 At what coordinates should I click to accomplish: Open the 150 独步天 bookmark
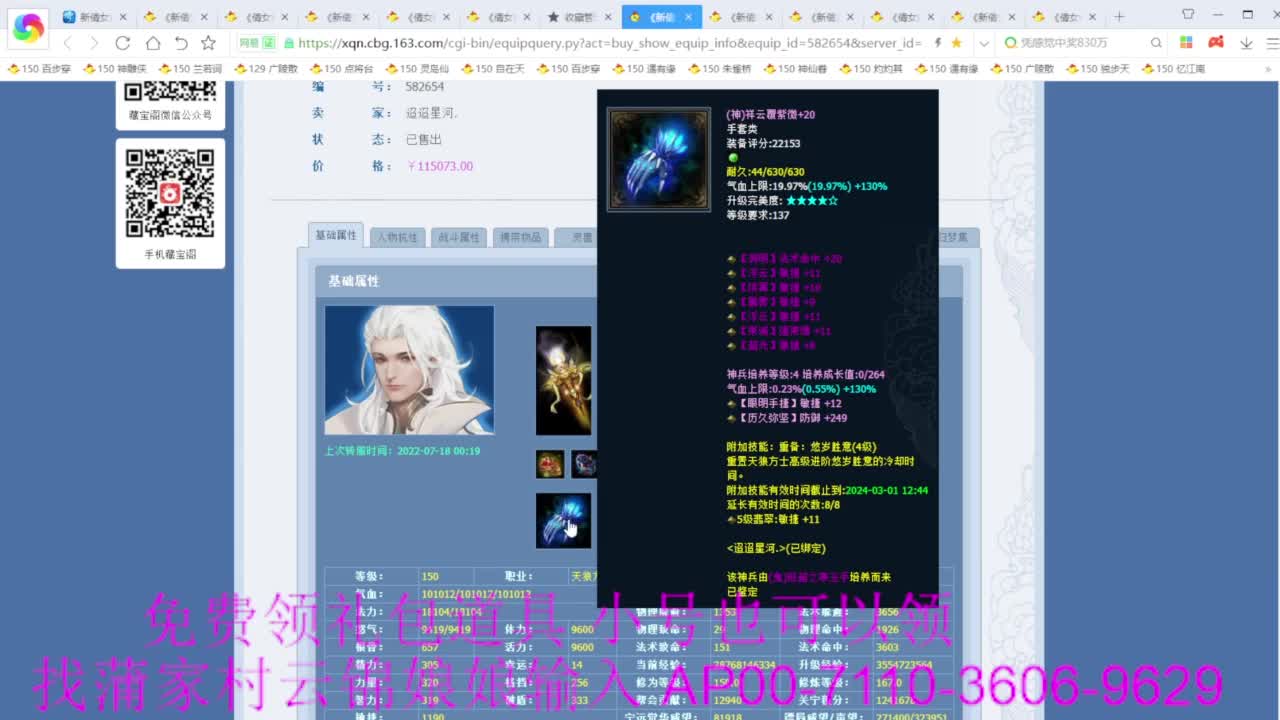pyautogui.click(x=1097, y=68)
